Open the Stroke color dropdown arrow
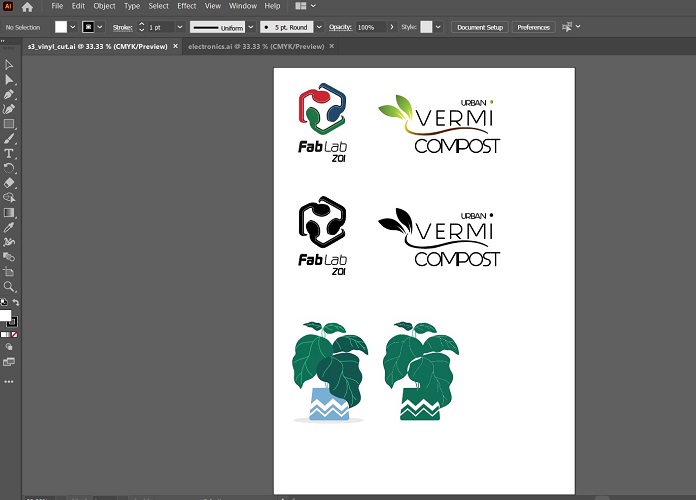Viewport: 696px width, 500px height. tap(100, 27)
